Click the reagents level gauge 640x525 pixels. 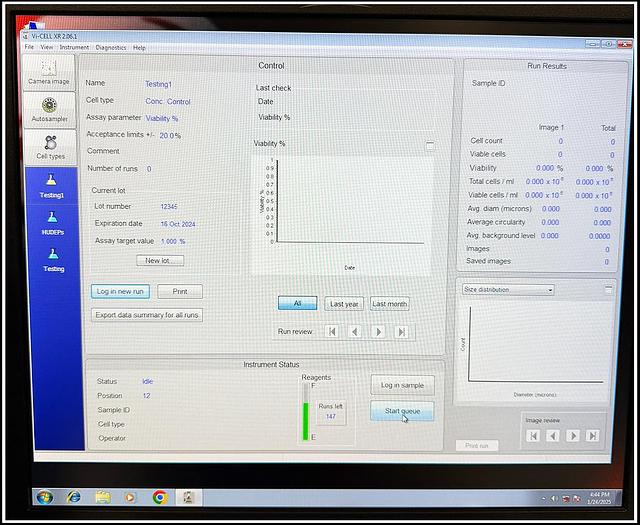(305, 412)
